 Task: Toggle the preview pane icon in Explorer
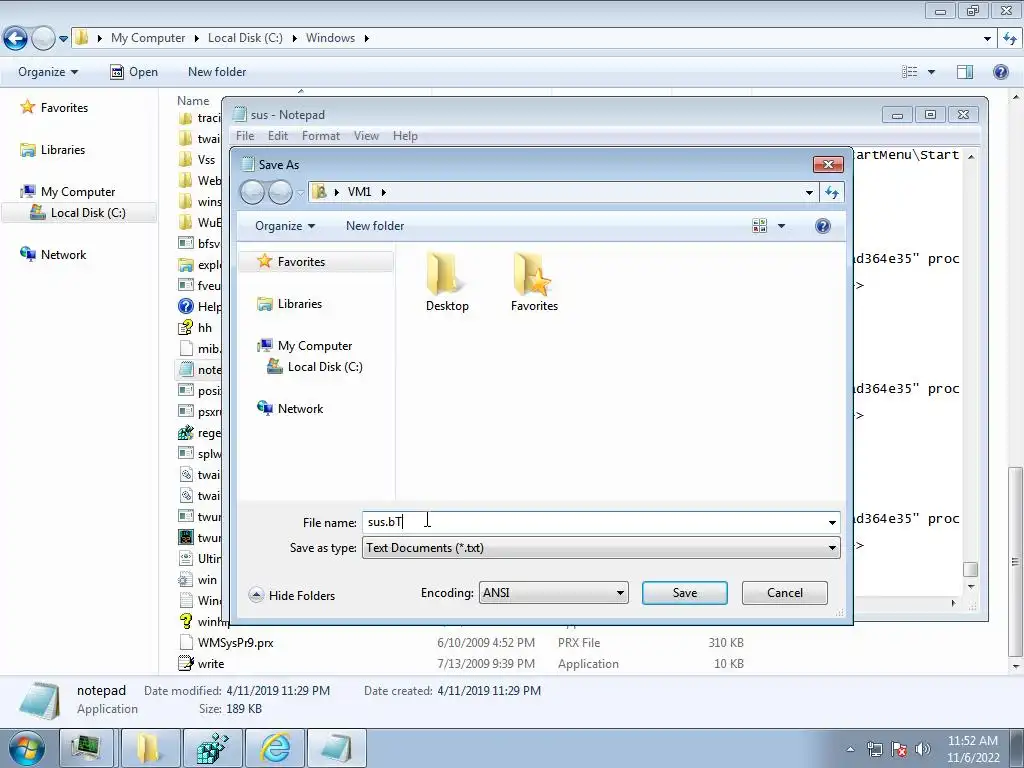(x=965, y=72)
